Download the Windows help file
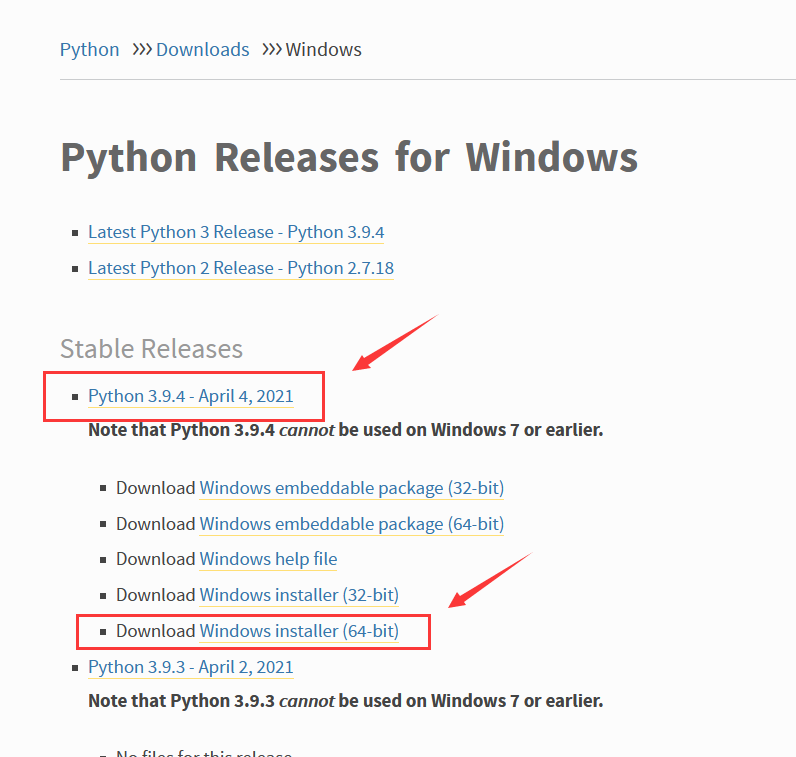 [x=268, y=559]
